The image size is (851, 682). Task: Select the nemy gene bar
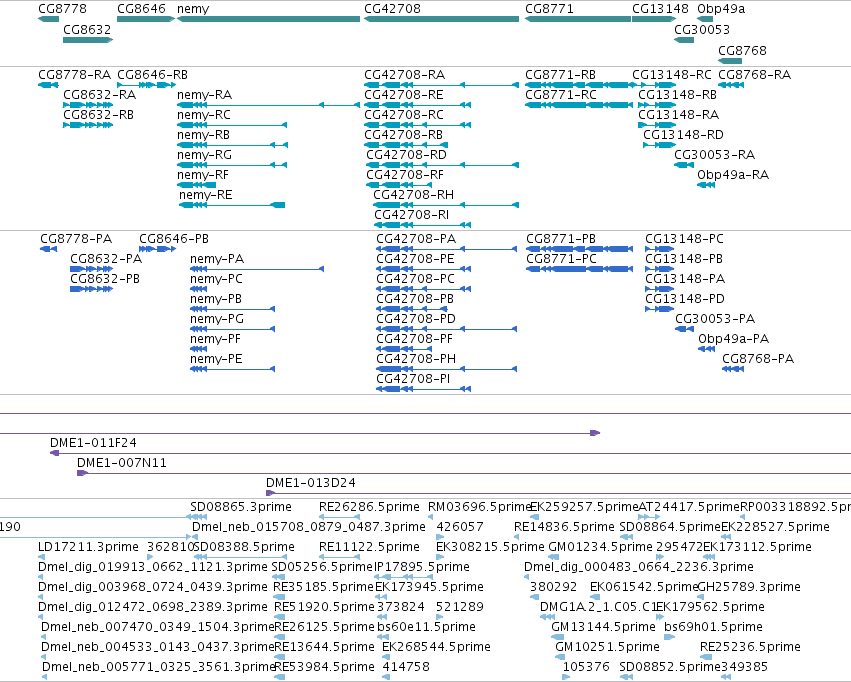click(x=268, y=19)
